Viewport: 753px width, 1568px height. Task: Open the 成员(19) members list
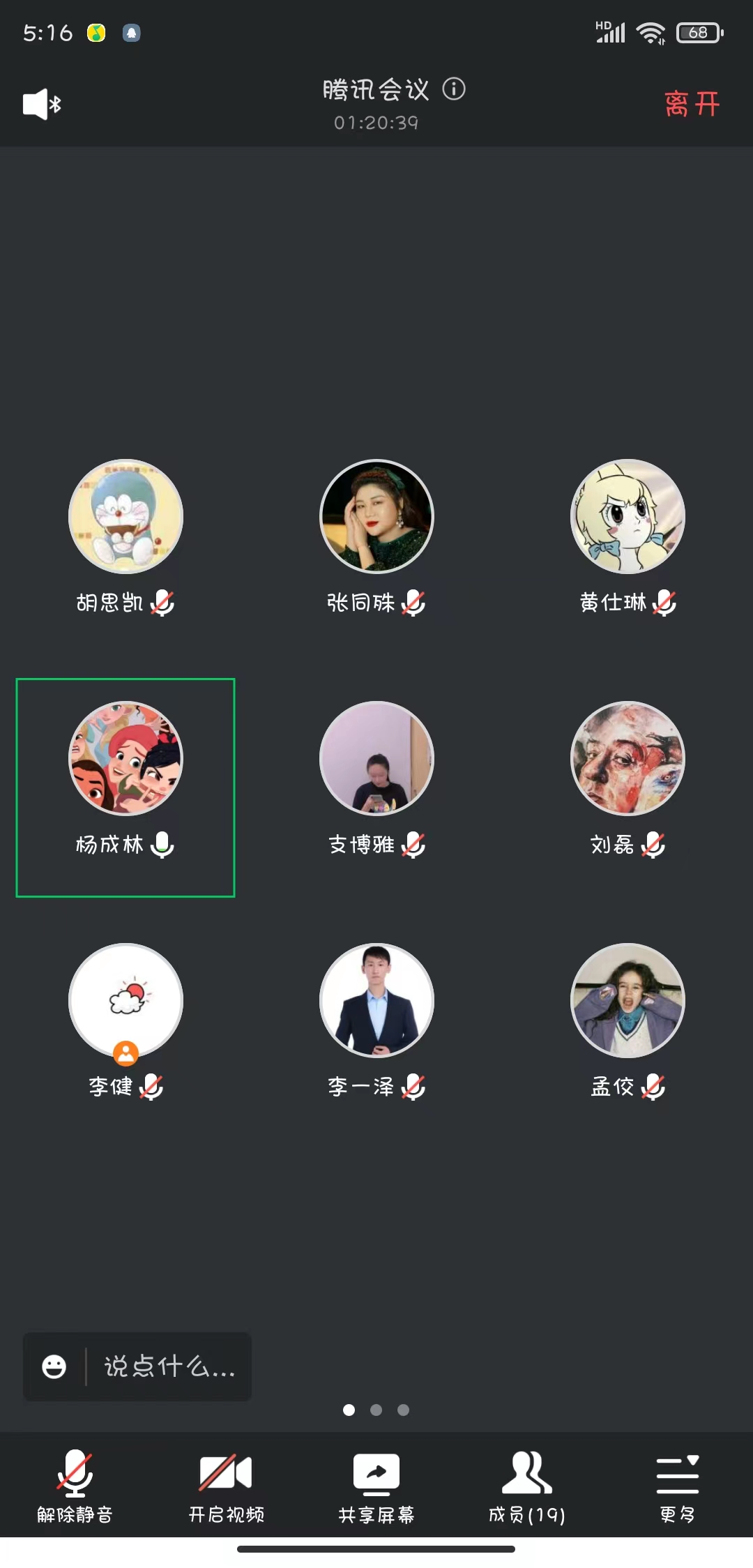pyautogui.click(x=527, y=1486)
